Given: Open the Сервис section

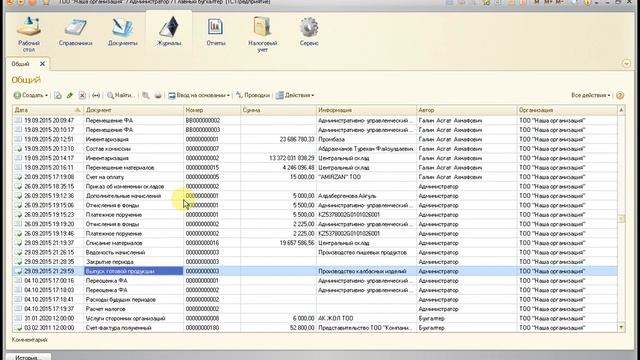Looking at the screenshot, I should pyautogui.click(x=309, y=32).
